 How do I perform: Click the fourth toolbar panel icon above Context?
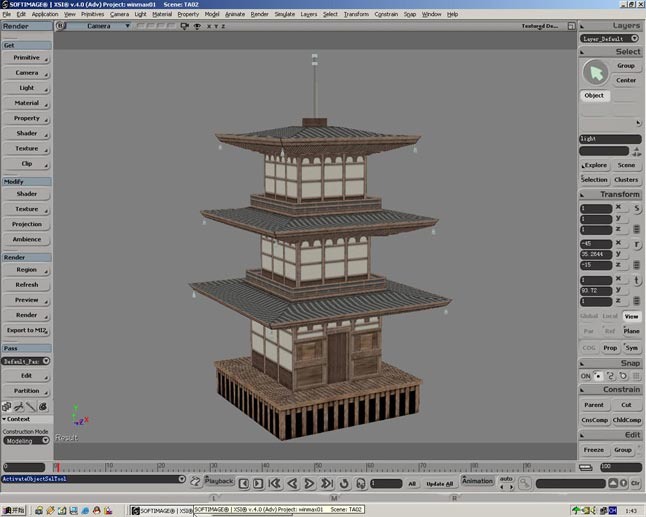pyautogui.click(x=43, y=407)
